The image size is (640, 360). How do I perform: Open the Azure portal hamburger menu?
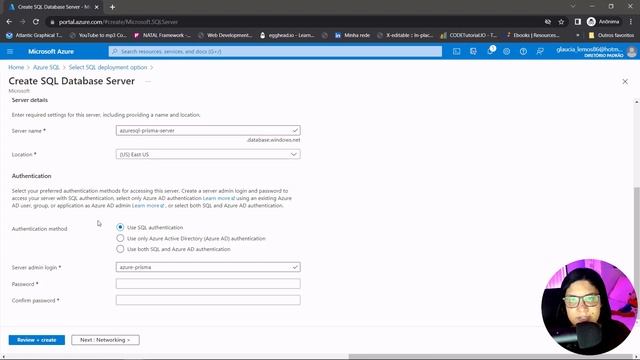coord(10,51)
